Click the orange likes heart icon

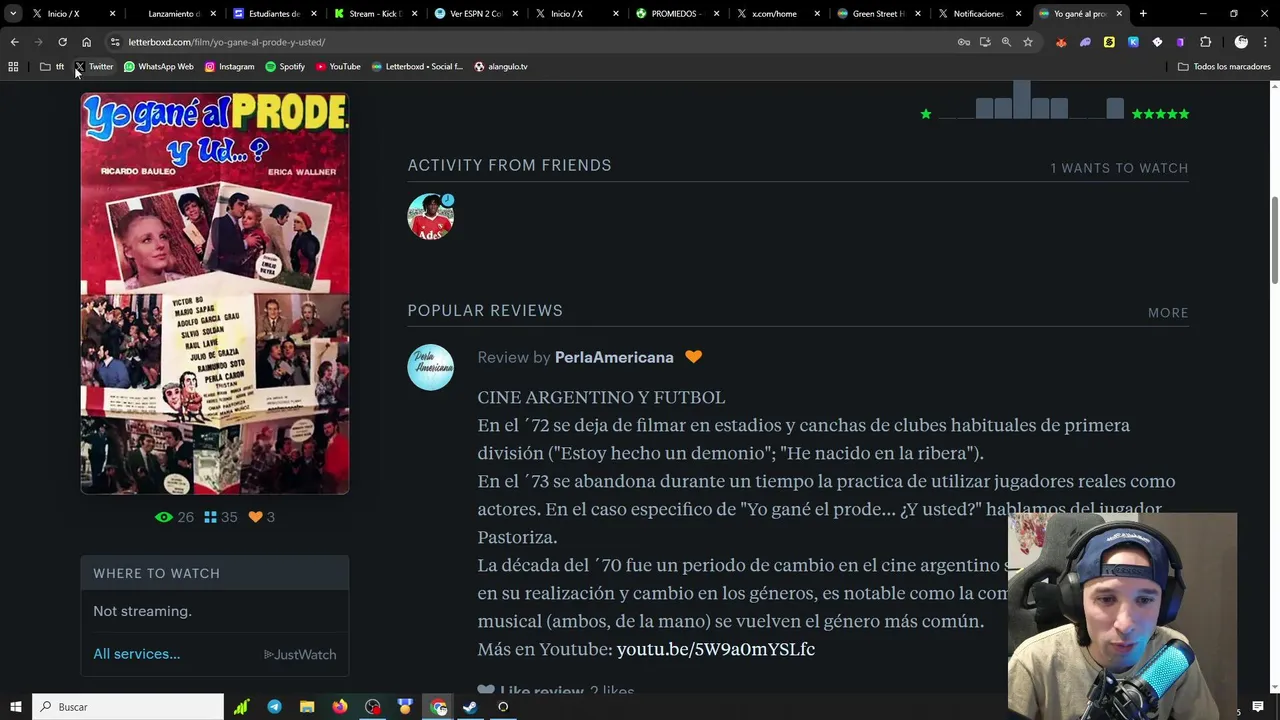[255, 517]
